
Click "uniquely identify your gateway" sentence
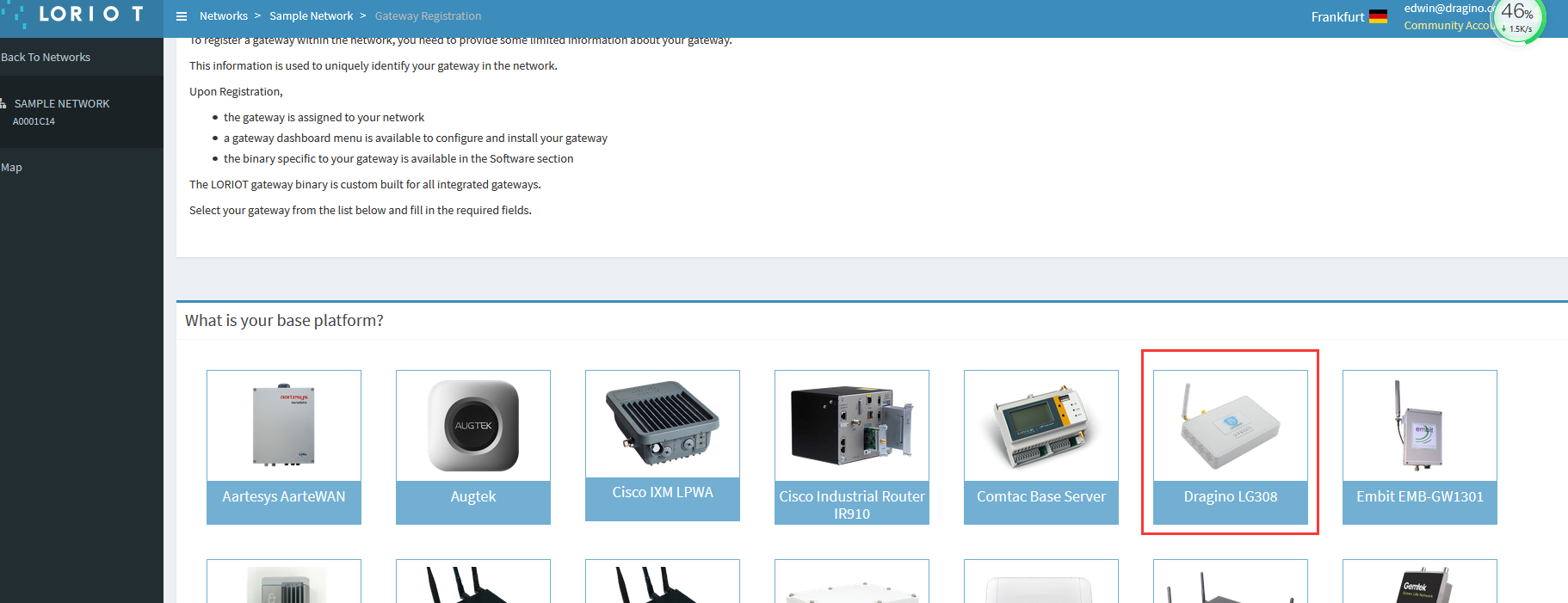(x=373, y=66)
